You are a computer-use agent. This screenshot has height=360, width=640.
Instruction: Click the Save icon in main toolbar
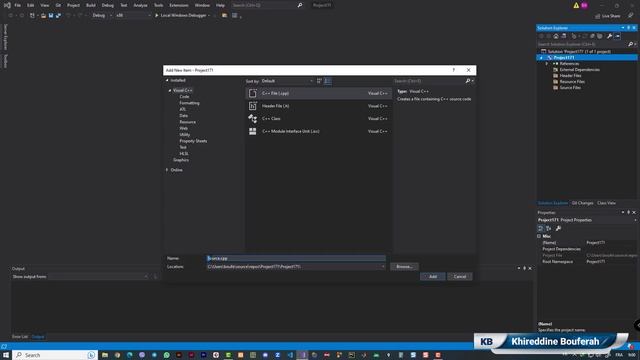(x=51, y=16)
